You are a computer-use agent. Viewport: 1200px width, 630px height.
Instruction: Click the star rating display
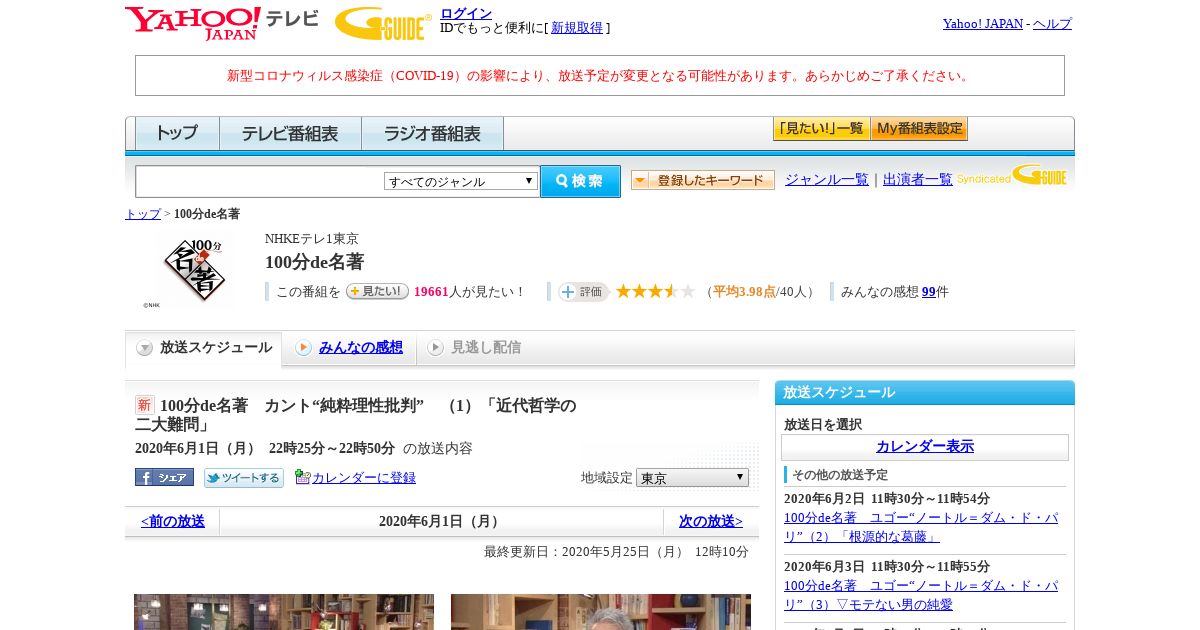[x=655, y=291]
